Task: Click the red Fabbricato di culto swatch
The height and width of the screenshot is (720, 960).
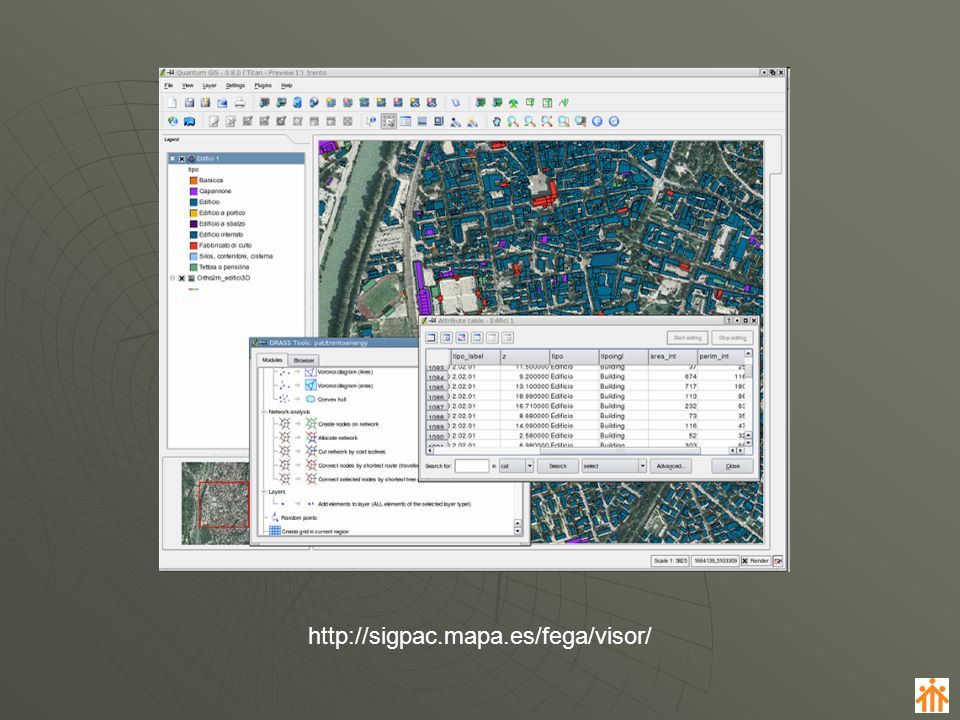Action: tap(193, 246)
